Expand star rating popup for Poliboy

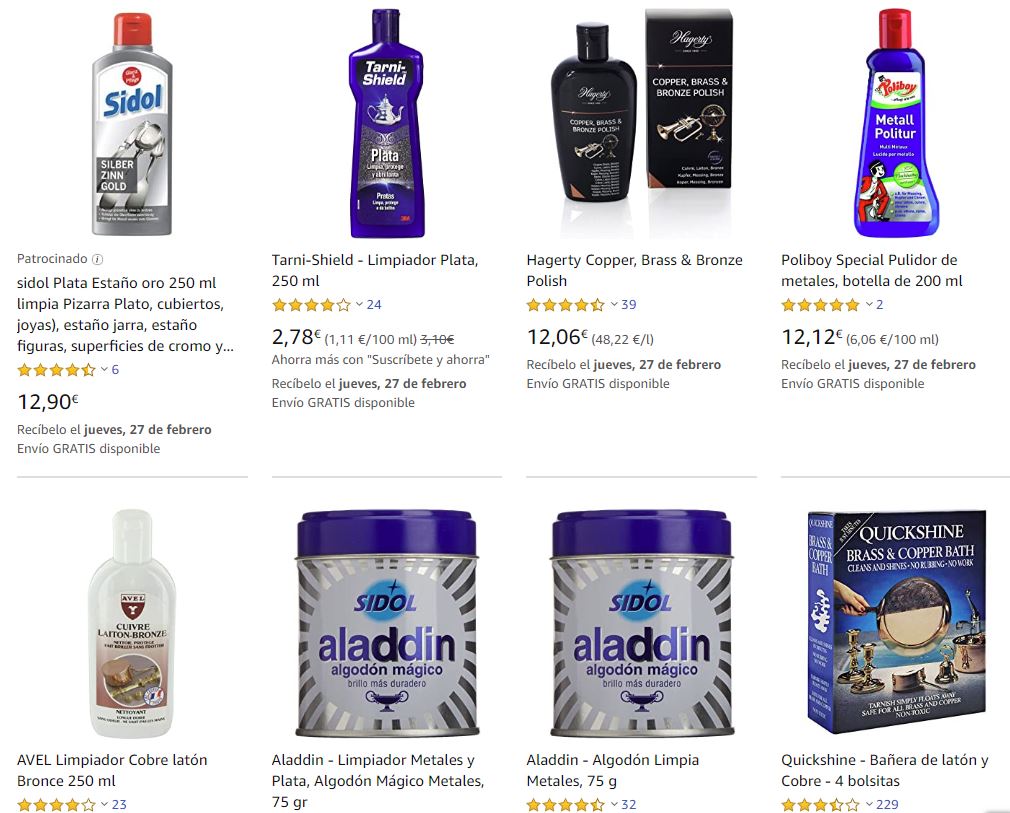[869, 305]
